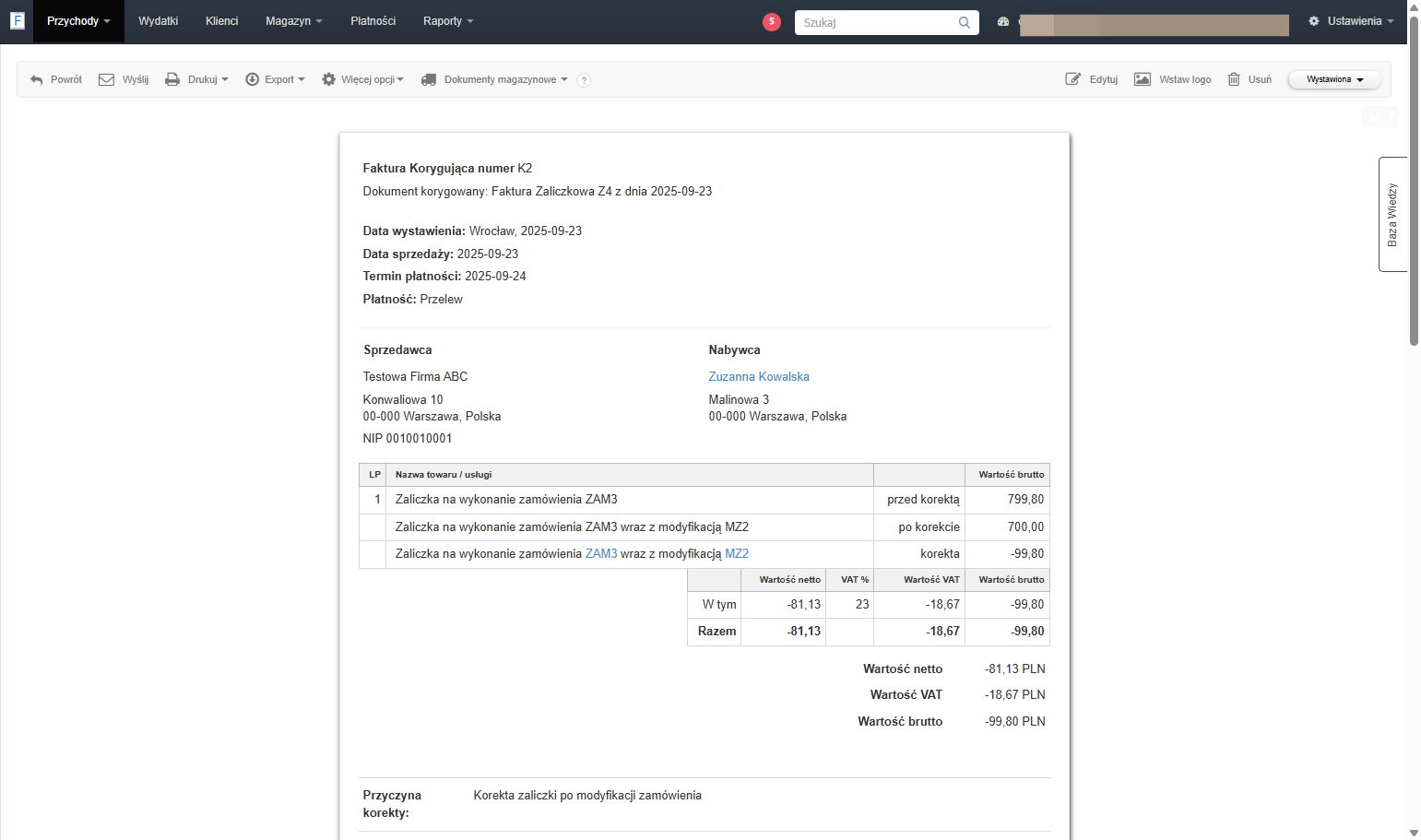
Task: Click the Export download icon
Action: (252, 79)
